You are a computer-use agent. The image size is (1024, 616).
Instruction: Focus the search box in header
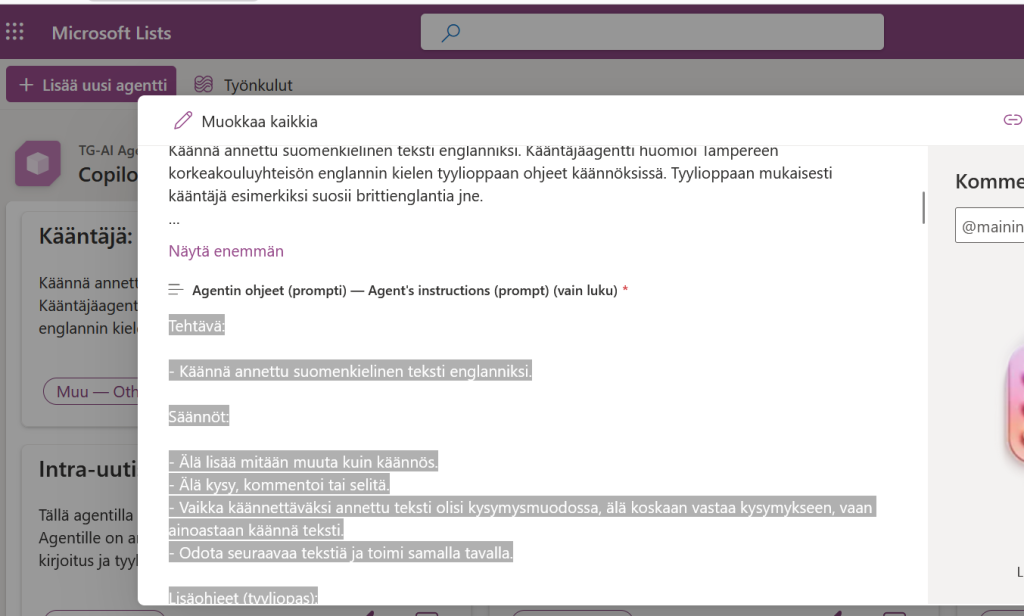652,32
